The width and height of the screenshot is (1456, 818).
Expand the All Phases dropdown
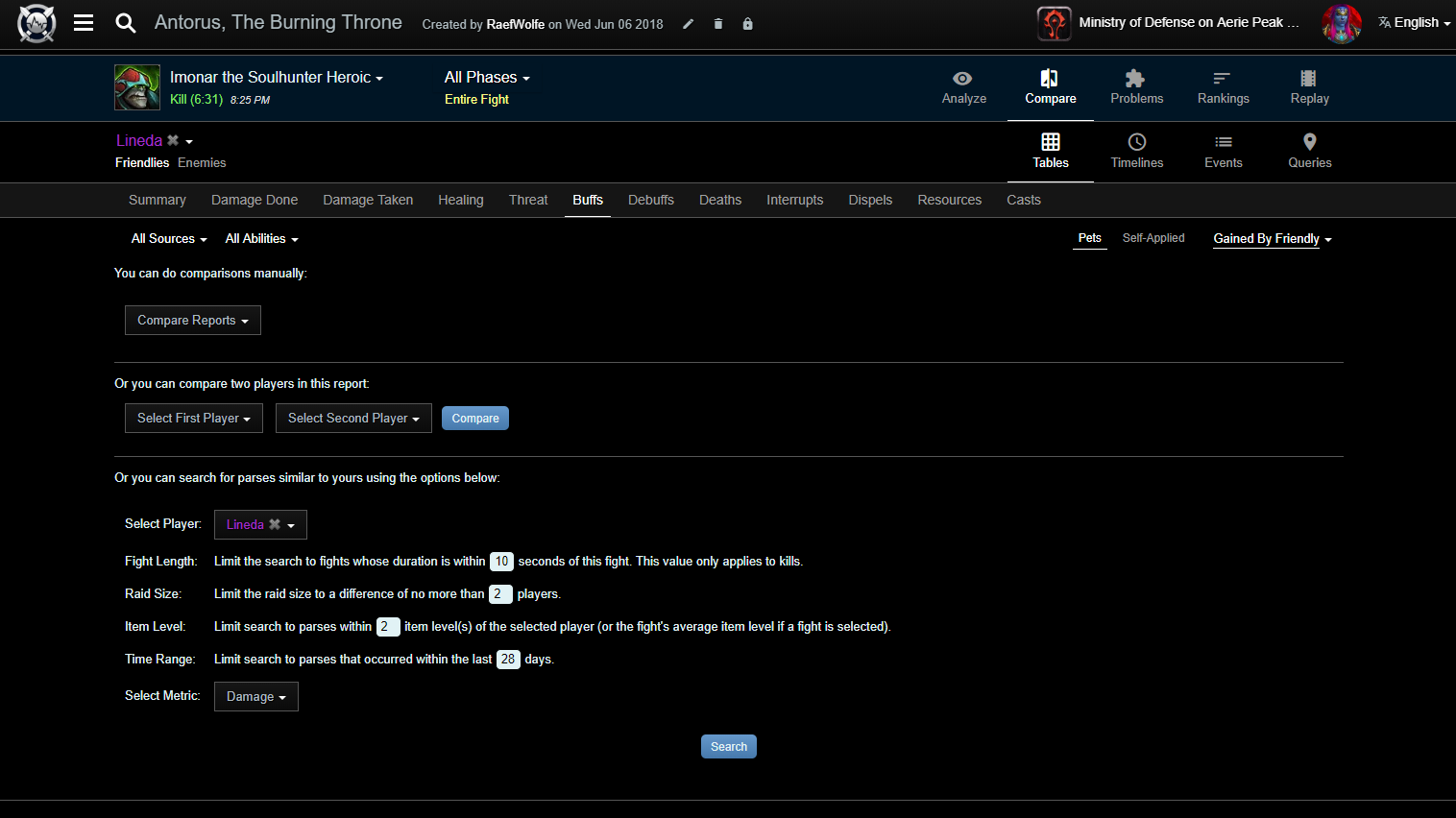(487, 77)
